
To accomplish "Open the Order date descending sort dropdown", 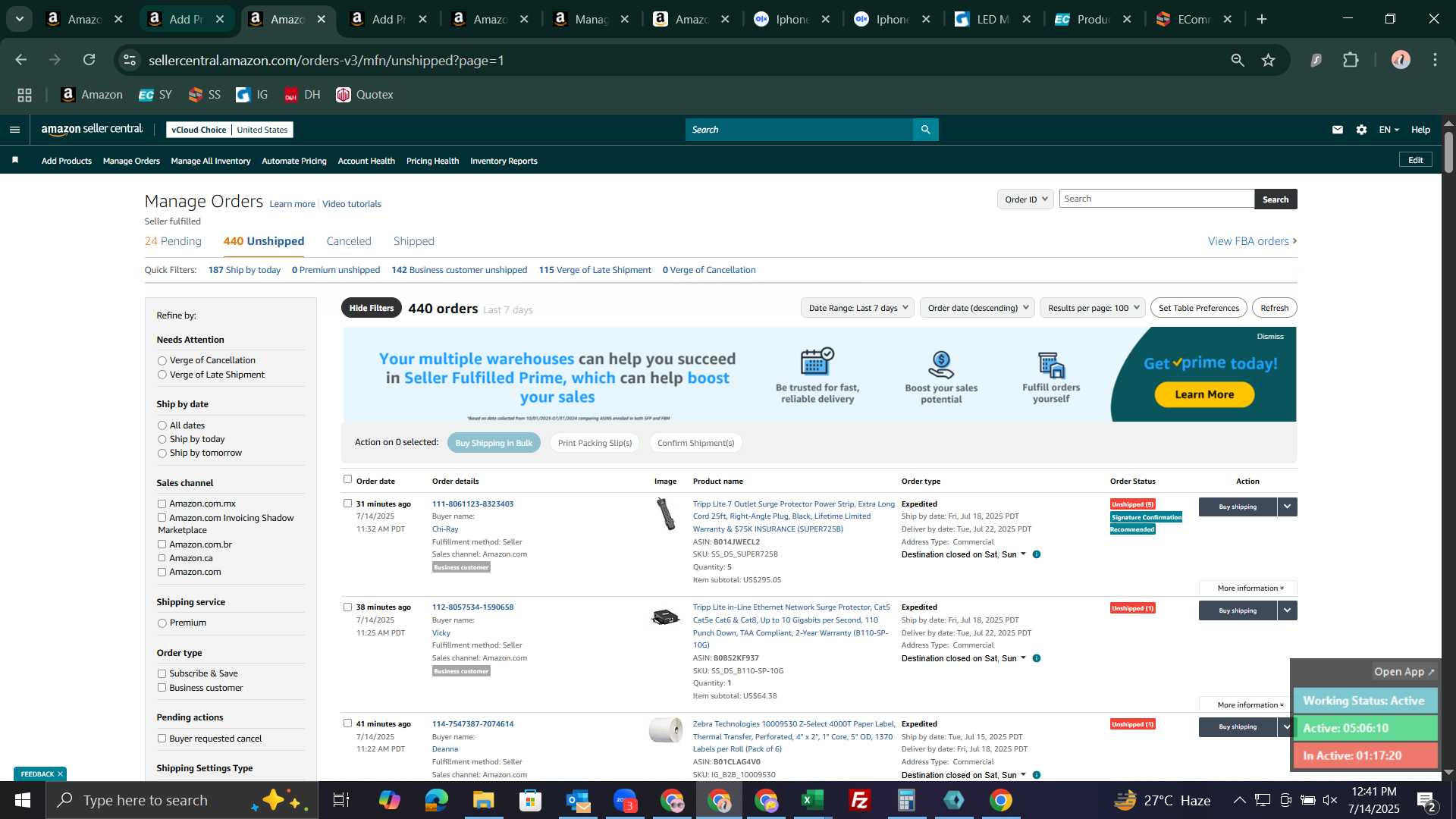I will (977, 308).
